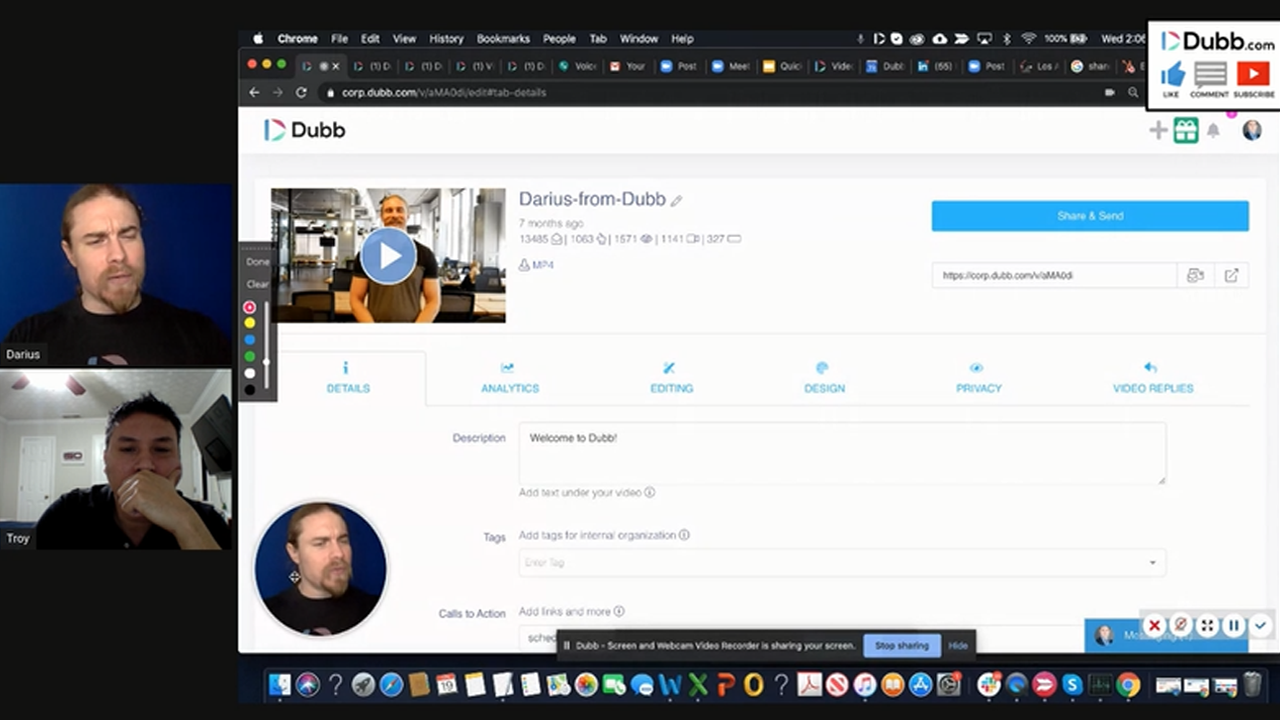Click the Dubb logo in the header
The image size is (1280, 720).
pyautogui.click(x=305, y=130)
